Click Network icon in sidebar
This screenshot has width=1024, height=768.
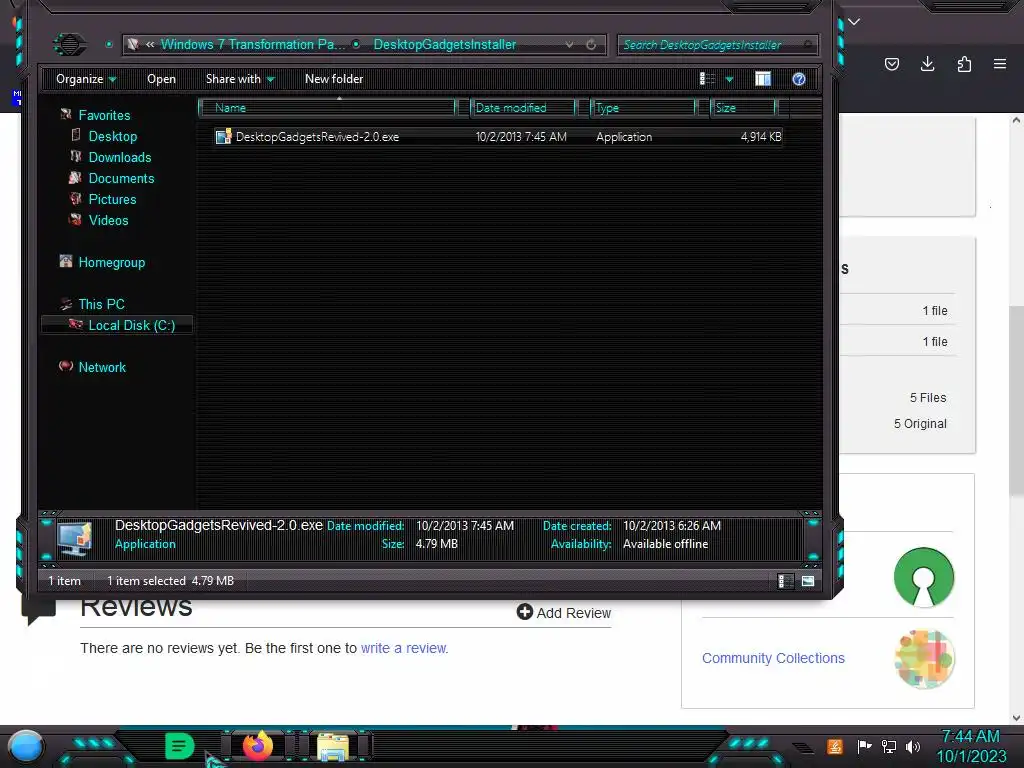point(66,366)
